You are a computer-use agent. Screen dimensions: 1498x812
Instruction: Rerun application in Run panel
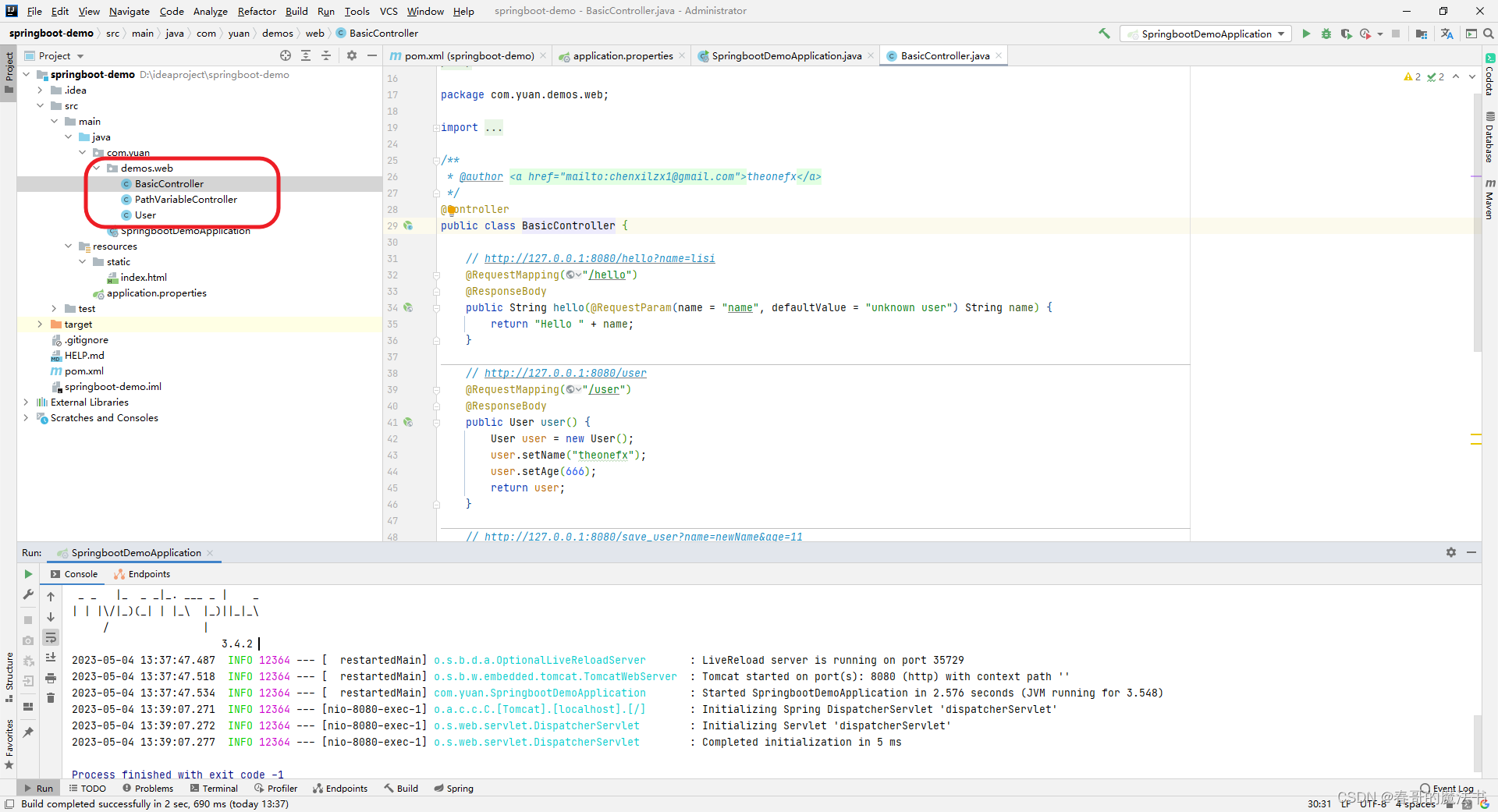point(28,574)
